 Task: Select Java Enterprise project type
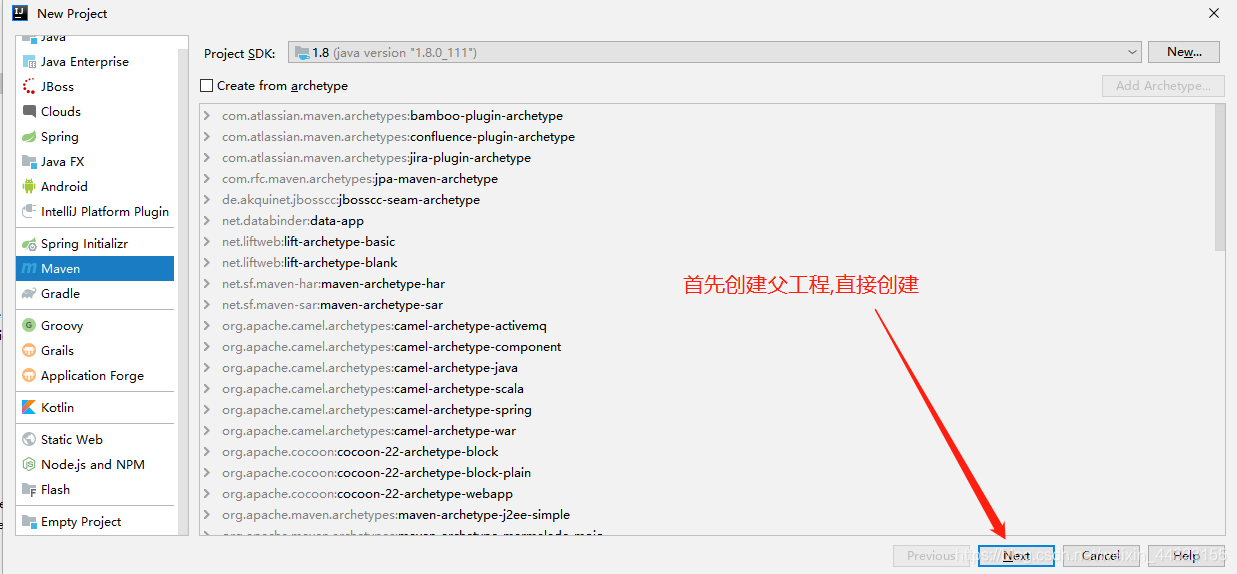(95, 62)
